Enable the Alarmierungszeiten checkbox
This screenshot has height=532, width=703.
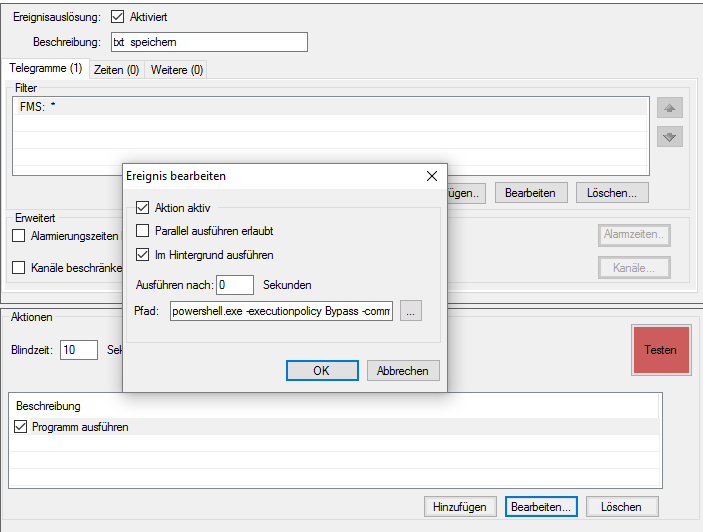point(19,236)
